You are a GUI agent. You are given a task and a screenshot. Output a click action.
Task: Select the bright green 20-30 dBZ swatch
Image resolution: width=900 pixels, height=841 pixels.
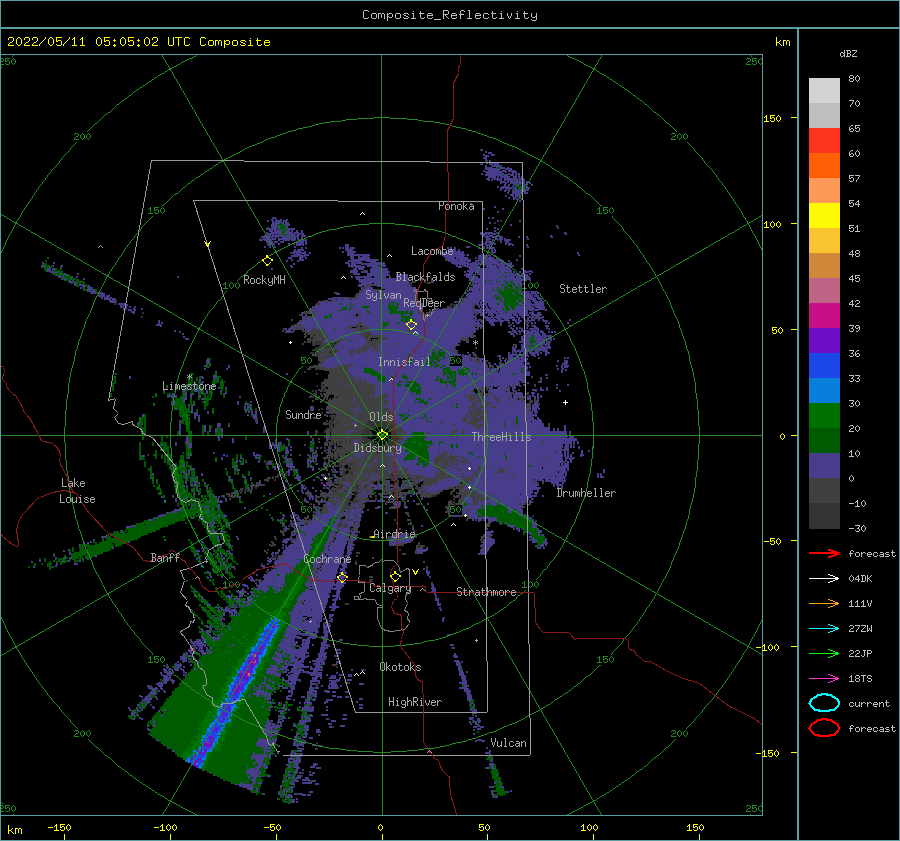(824, 416)
